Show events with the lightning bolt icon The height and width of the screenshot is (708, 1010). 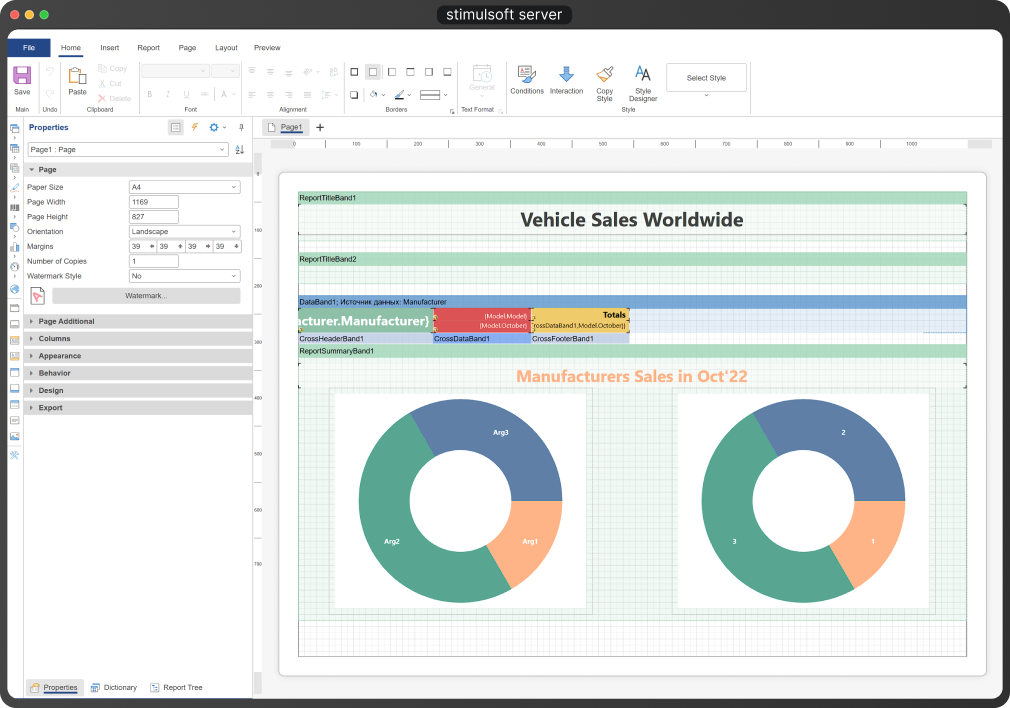tap(195, 128)
